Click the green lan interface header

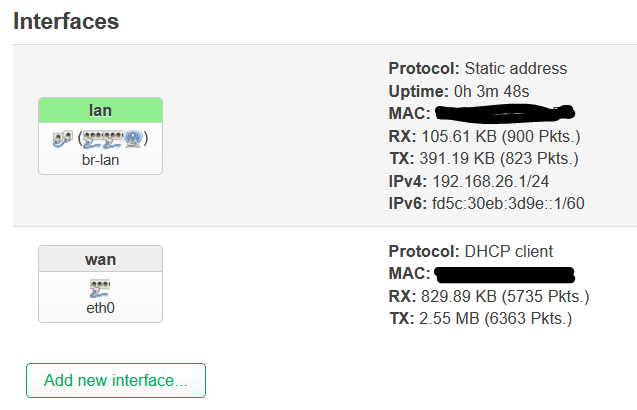100,110
